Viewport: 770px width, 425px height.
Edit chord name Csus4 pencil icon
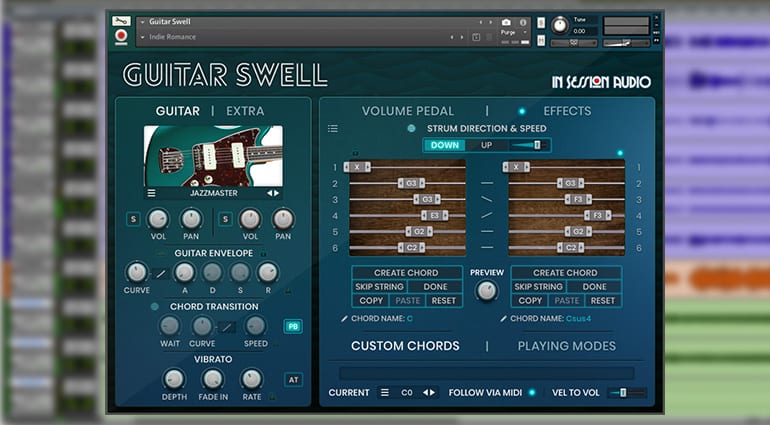pos(503,319)
